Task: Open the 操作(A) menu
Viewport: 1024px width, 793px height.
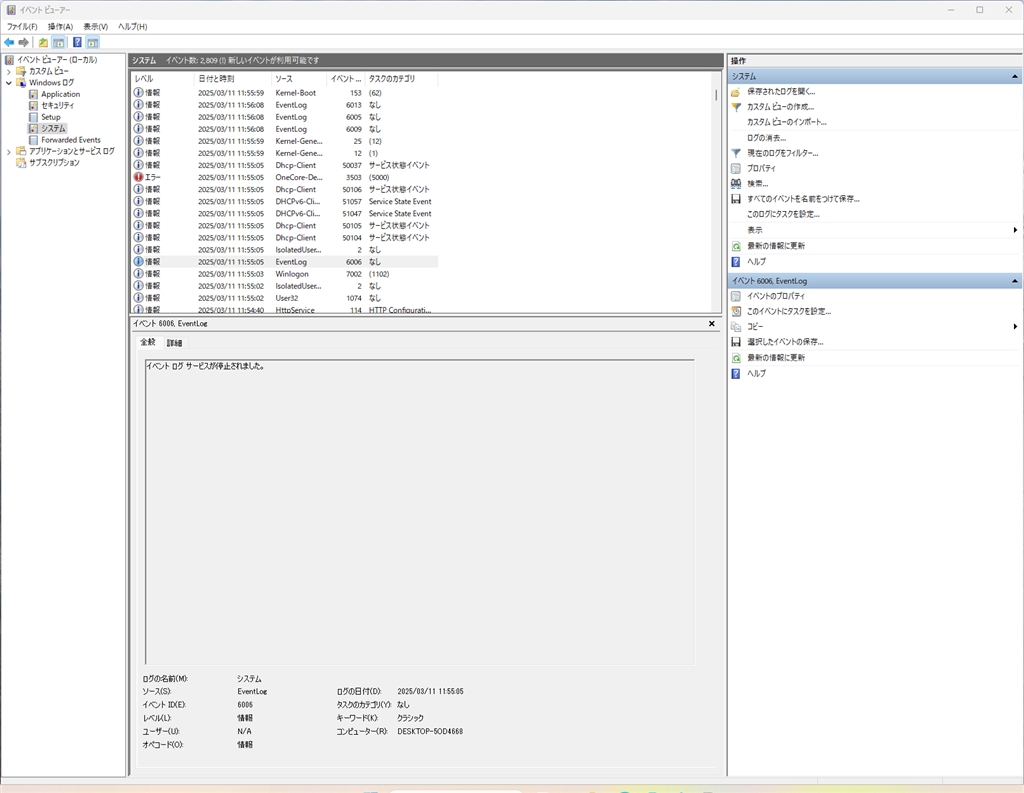Action: click(60, 27)
